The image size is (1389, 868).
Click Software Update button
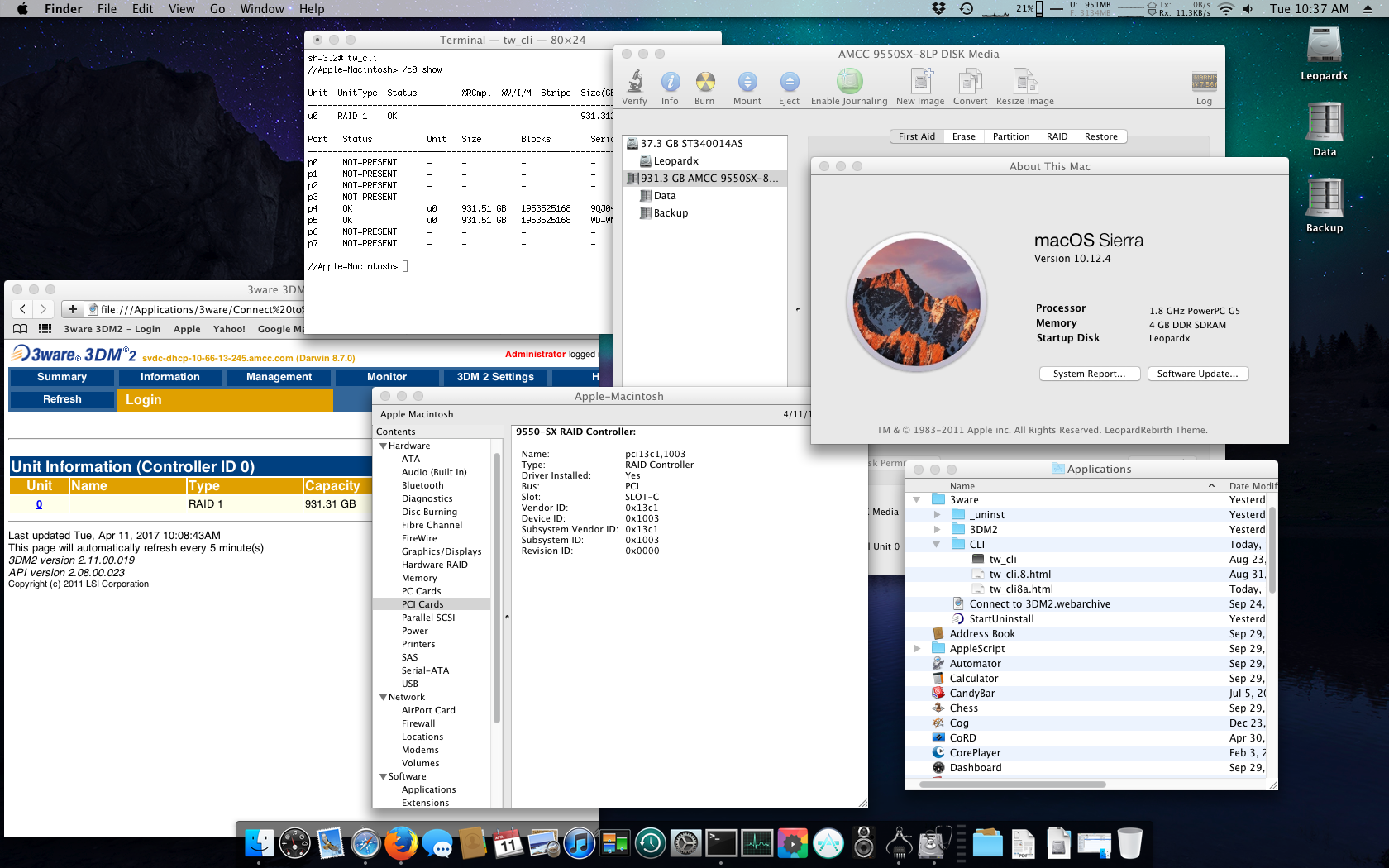pos(1197,374)
